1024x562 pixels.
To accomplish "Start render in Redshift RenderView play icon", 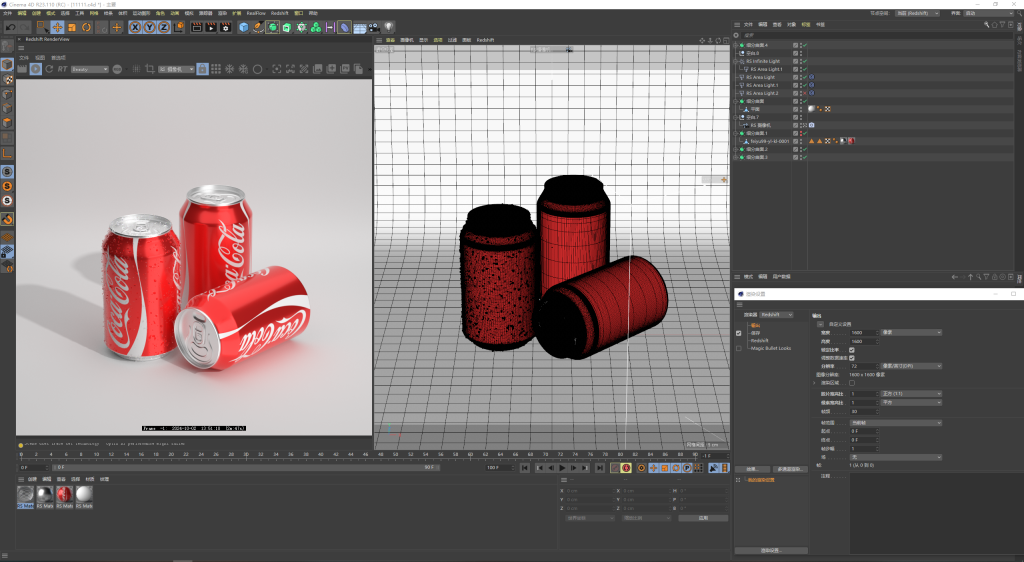I will pos(36,69).
